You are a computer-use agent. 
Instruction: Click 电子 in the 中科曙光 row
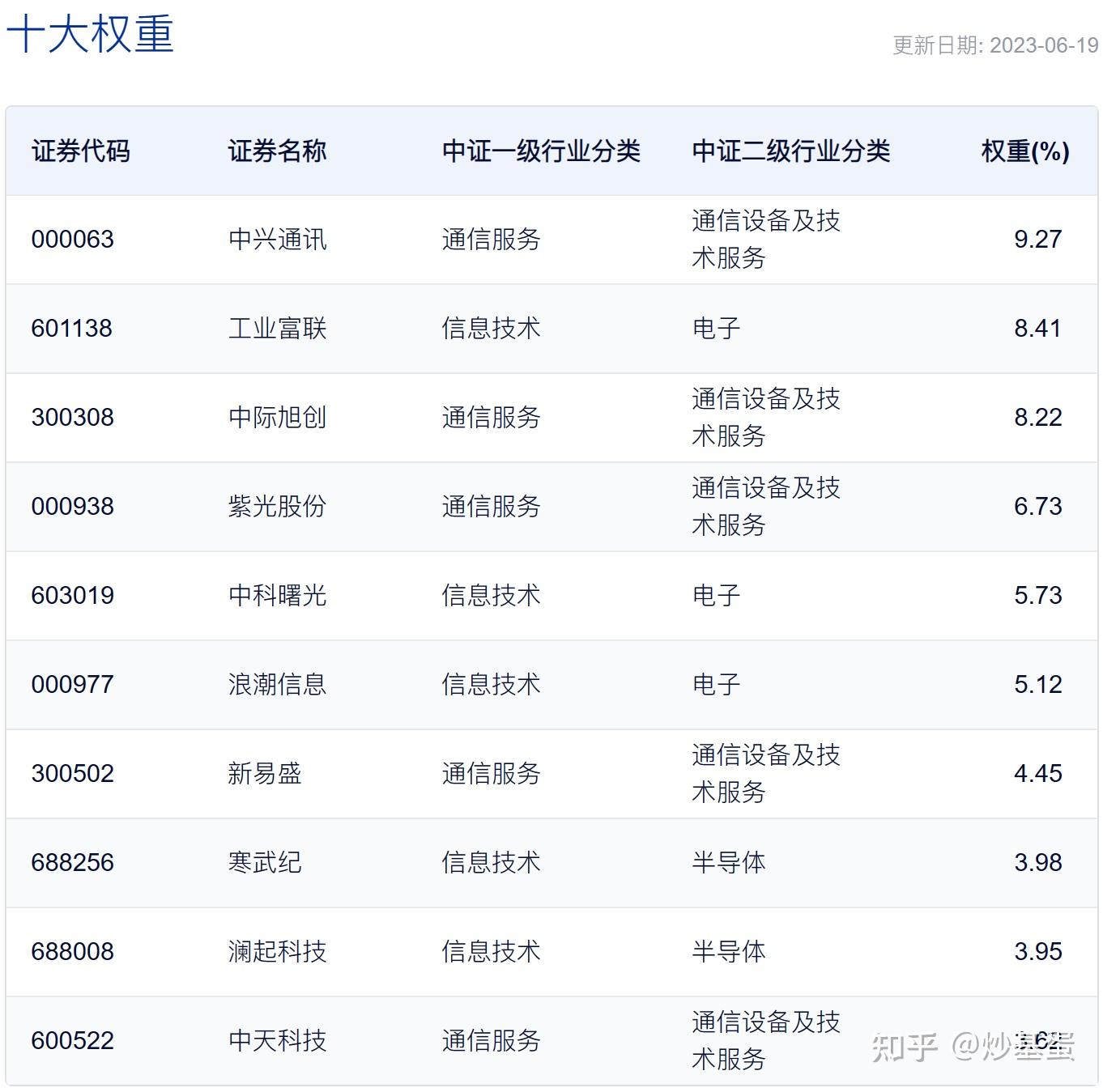point(717,596)
